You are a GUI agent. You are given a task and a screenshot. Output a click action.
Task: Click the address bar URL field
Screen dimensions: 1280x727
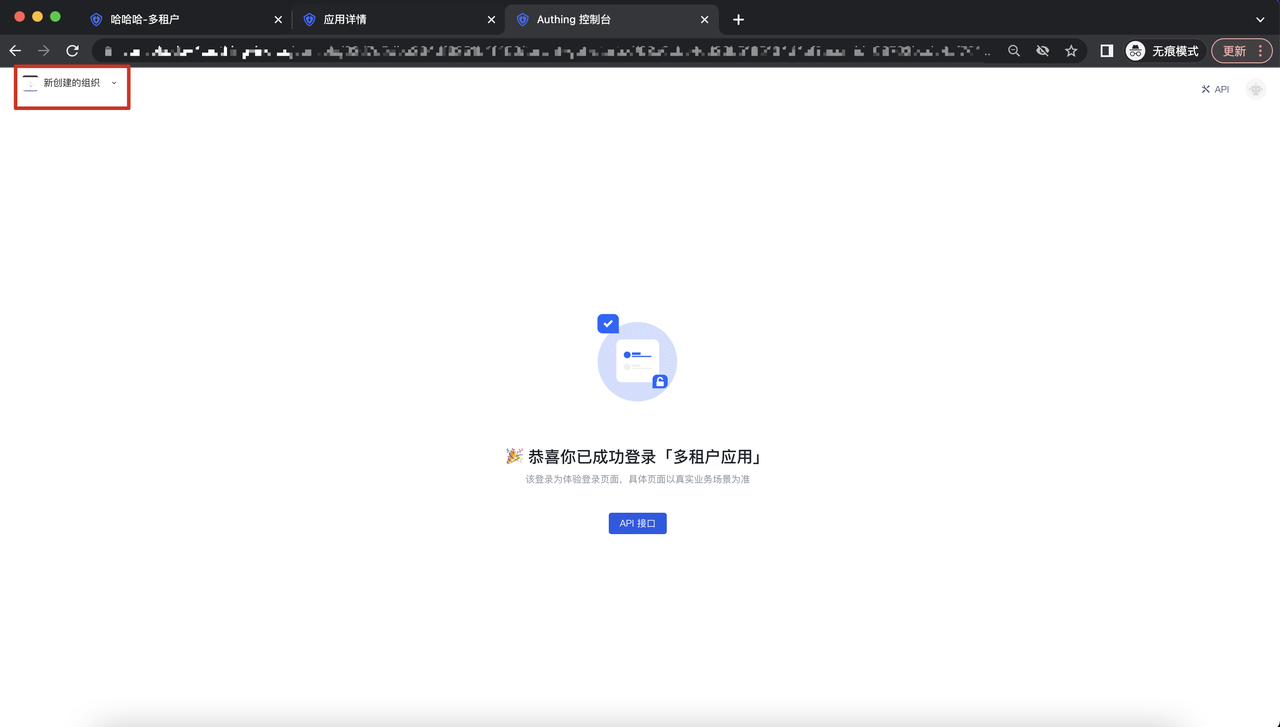point(550,51)
